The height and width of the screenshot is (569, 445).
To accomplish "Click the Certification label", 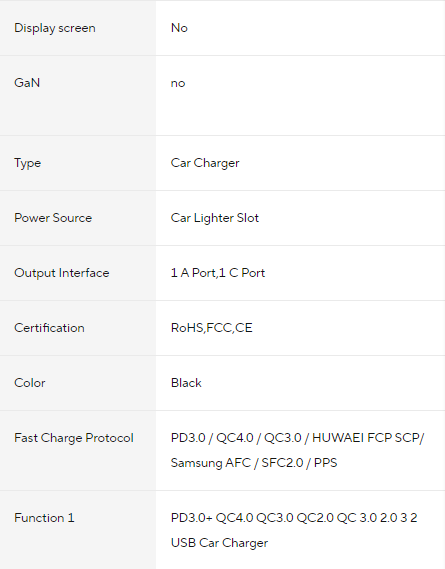I will pyautogui.click(x=49, y=328).
